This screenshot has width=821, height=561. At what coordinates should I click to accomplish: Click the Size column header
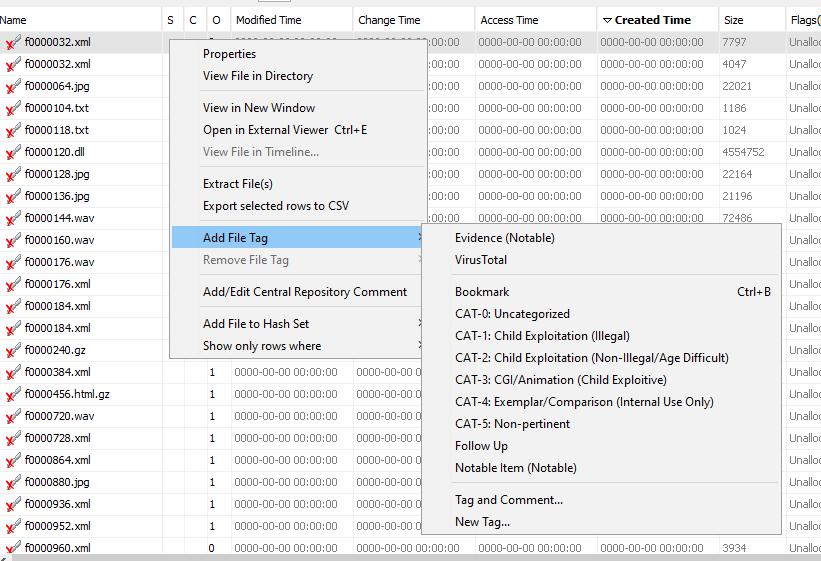[x=734, y=20]
